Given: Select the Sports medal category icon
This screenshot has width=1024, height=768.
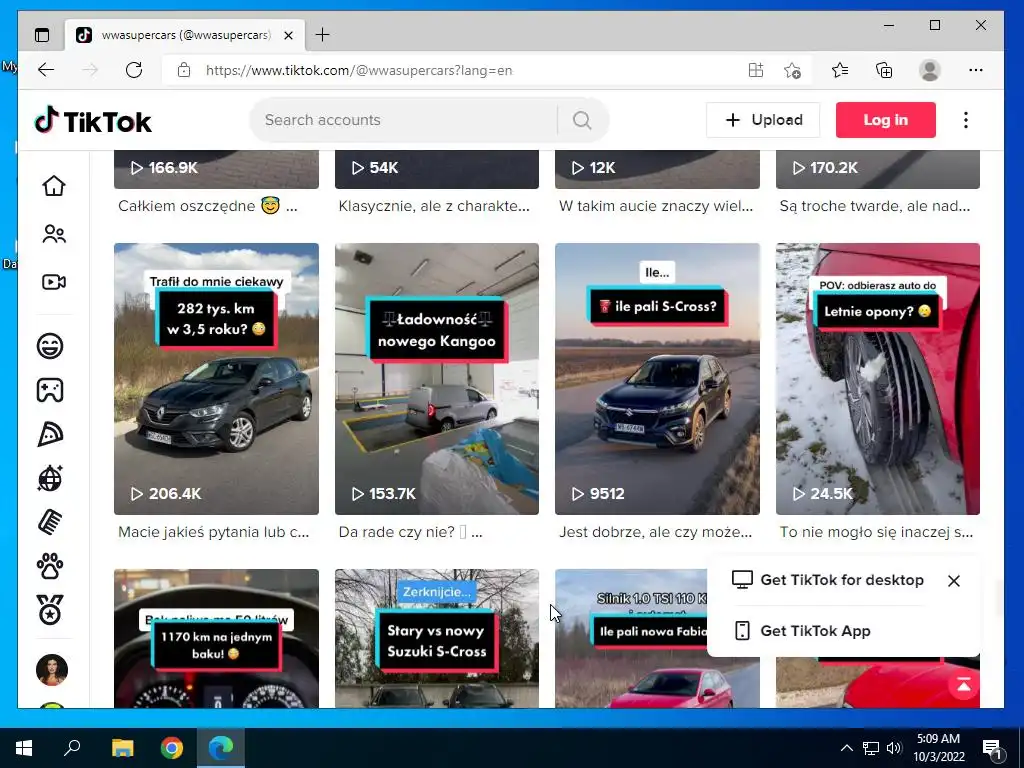Looking at the screenshot, I should (50, 610).
